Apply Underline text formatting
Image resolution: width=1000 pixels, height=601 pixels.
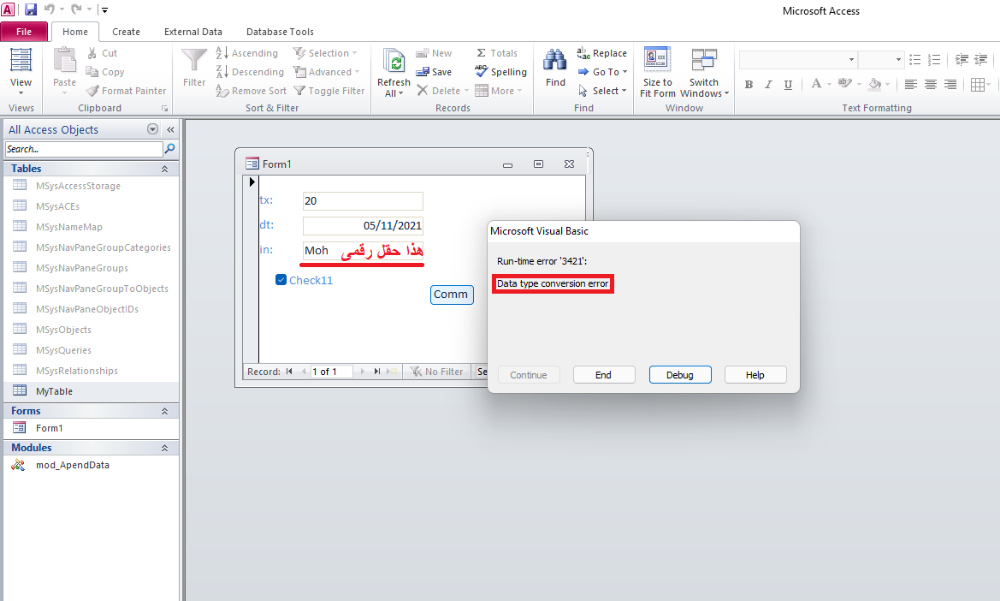tap(788, 84)
